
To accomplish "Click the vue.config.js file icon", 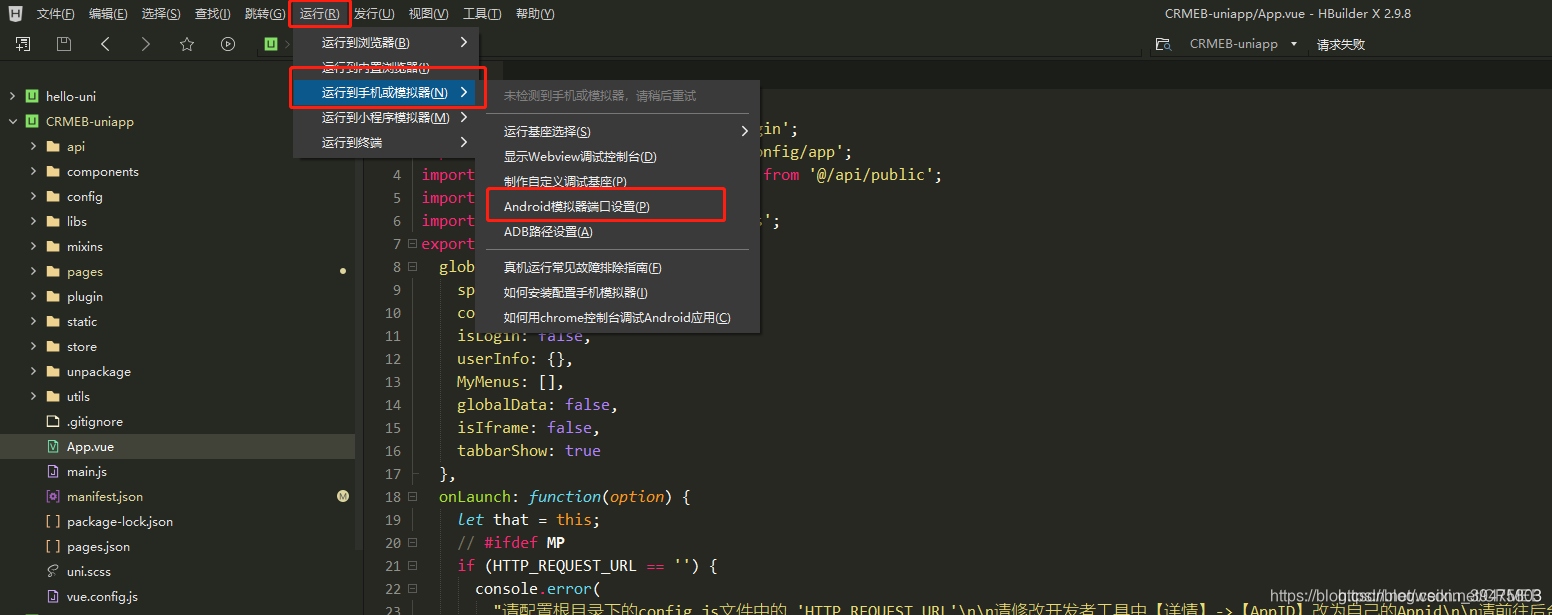I will point(53,596).
